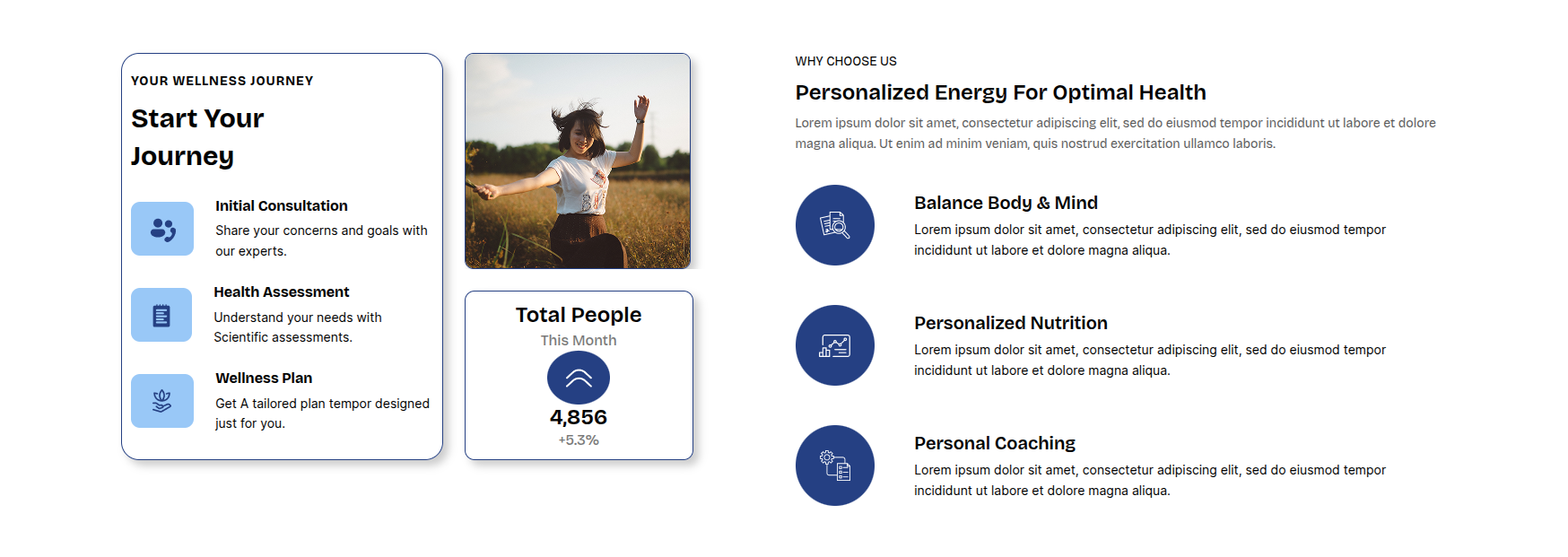1568x557 pixels.
Task: Click the Total People card heading
Action: 579,315
